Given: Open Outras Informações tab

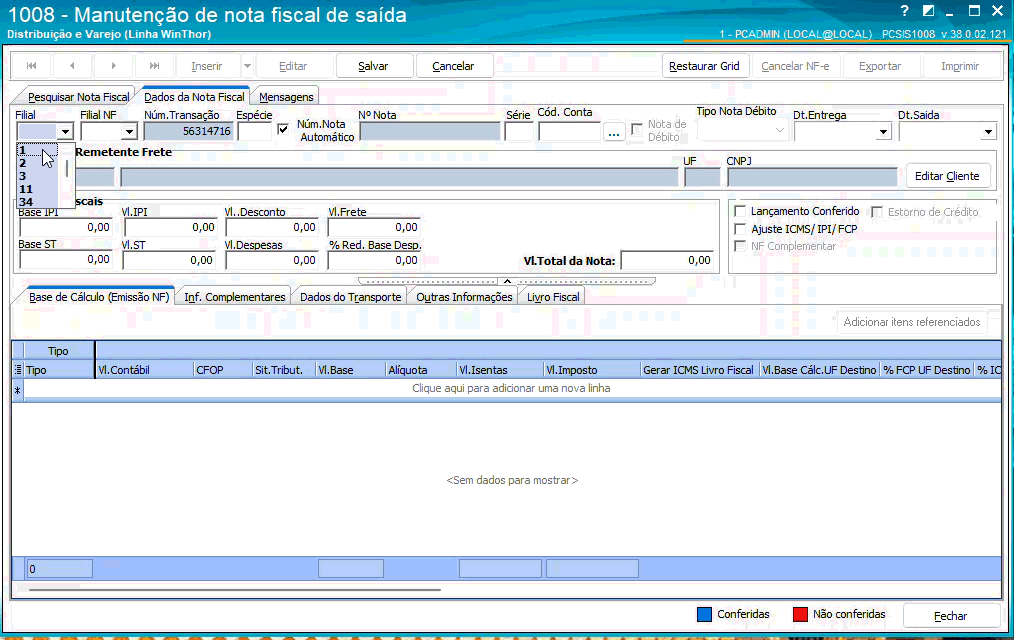Looking at the screenshot, I should [464, 297].
